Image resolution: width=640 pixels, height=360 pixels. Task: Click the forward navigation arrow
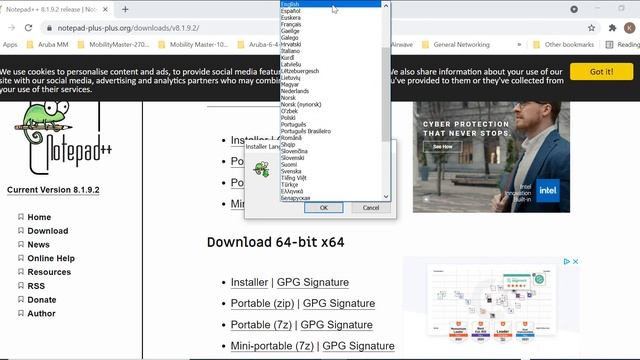click(11, 28)
